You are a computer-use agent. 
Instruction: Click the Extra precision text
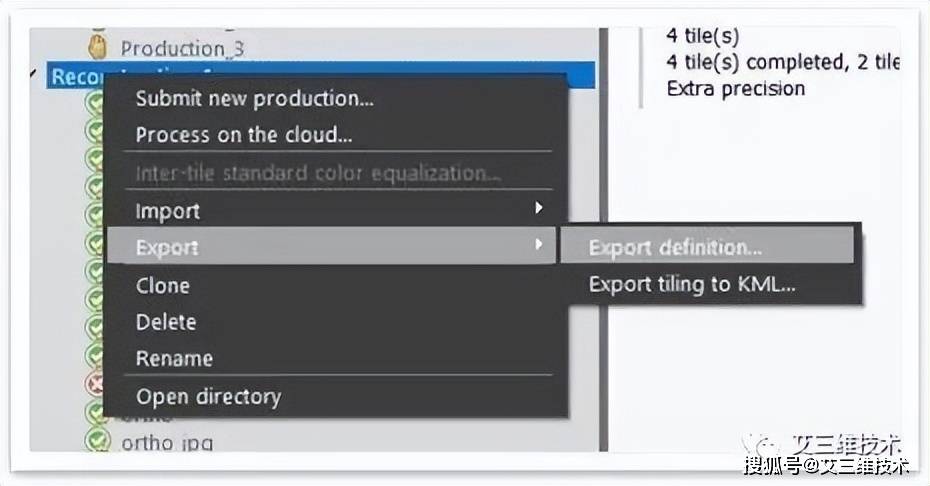[x=735, y=88]
